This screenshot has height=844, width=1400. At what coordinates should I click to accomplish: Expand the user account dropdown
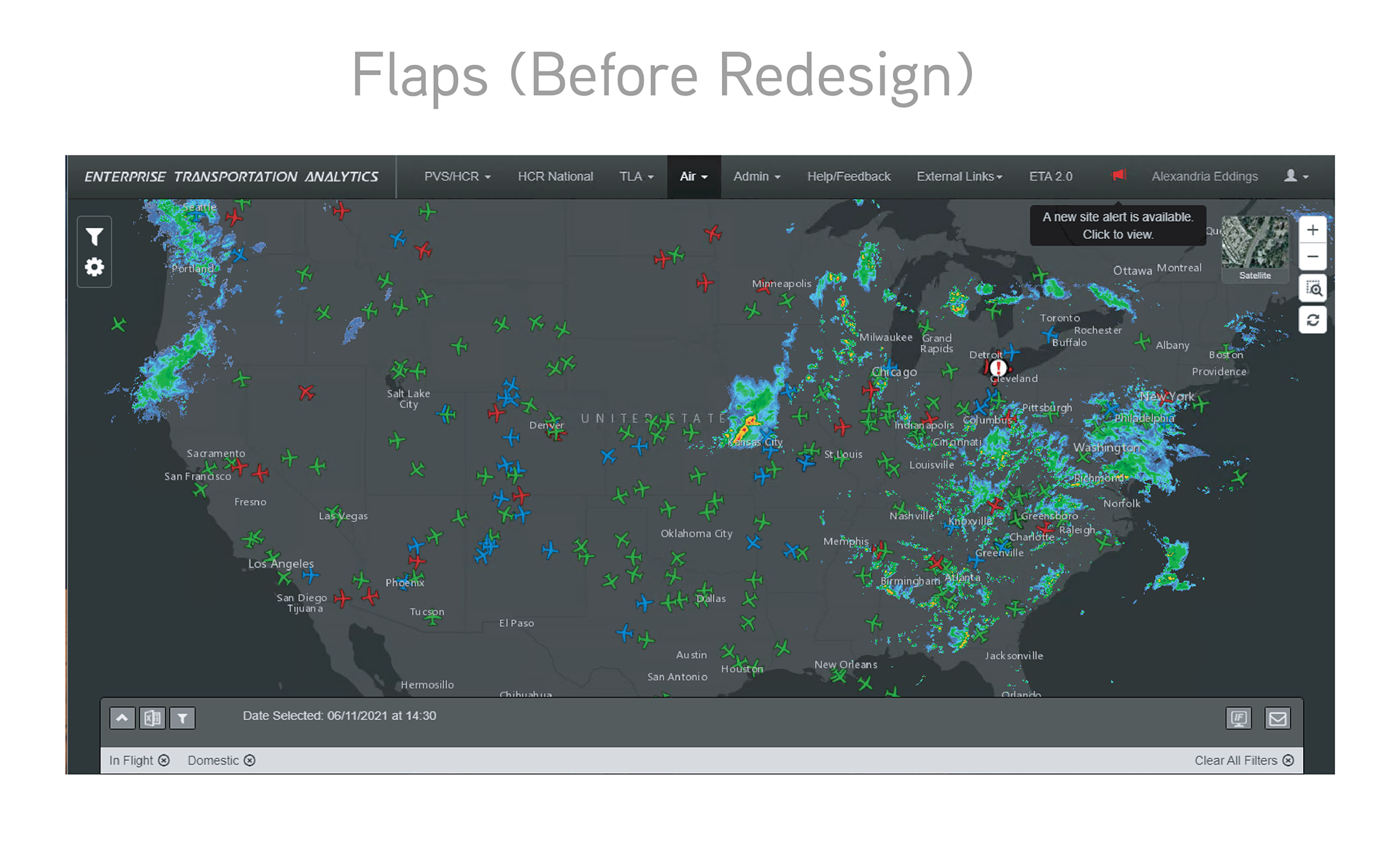pyautogui.click(x=1296, y=176)
